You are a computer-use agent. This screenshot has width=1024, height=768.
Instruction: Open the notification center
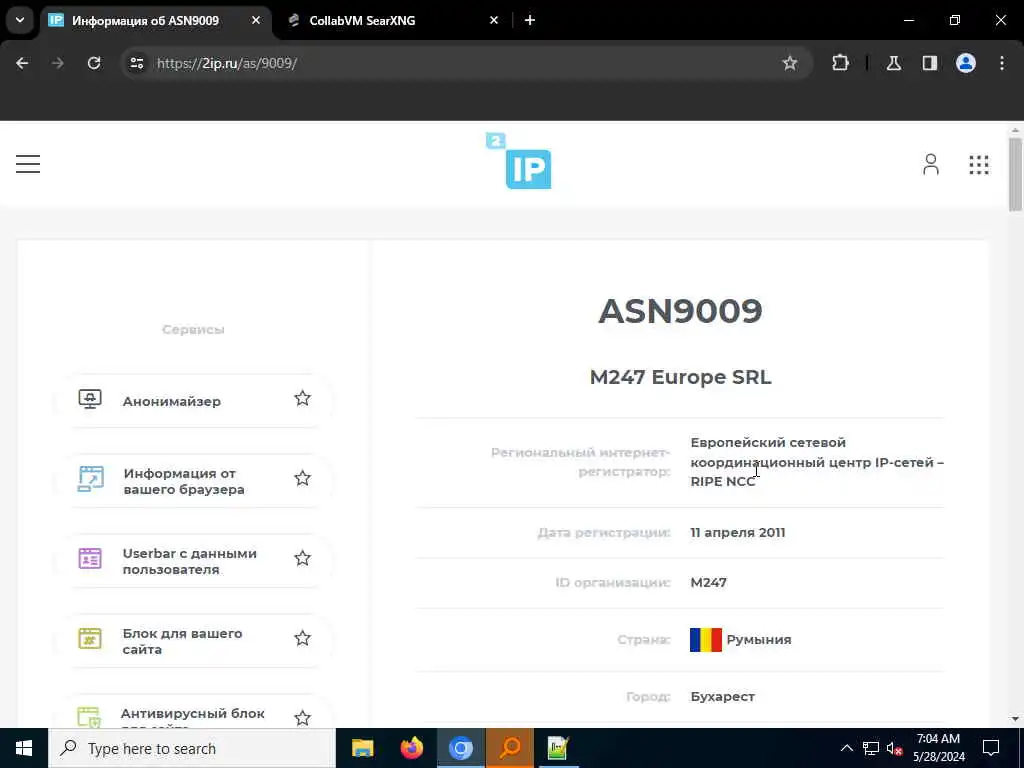[991, 748]
